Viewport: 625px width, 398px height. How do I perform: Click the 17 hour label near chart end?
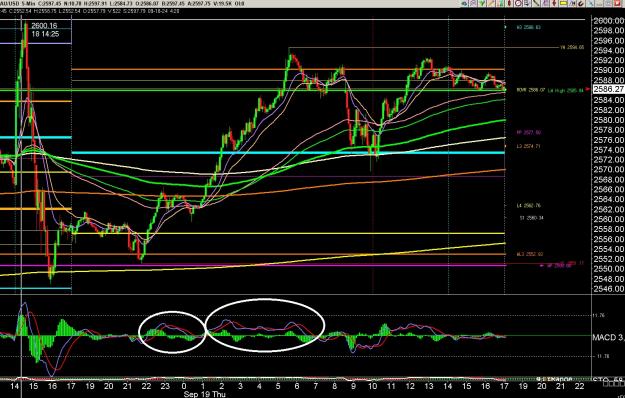[x=504, y=386]
